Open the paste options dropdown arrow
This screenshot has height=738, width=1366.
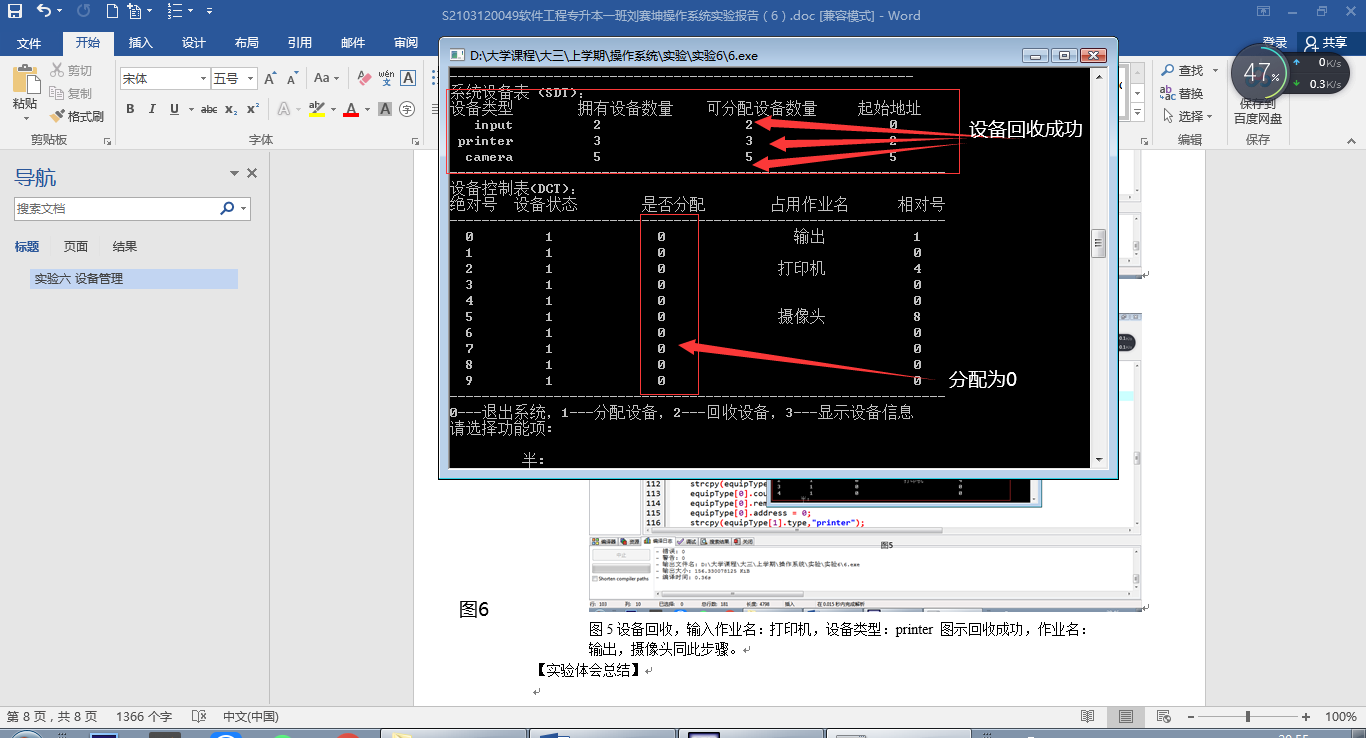(x=24, y=118)
